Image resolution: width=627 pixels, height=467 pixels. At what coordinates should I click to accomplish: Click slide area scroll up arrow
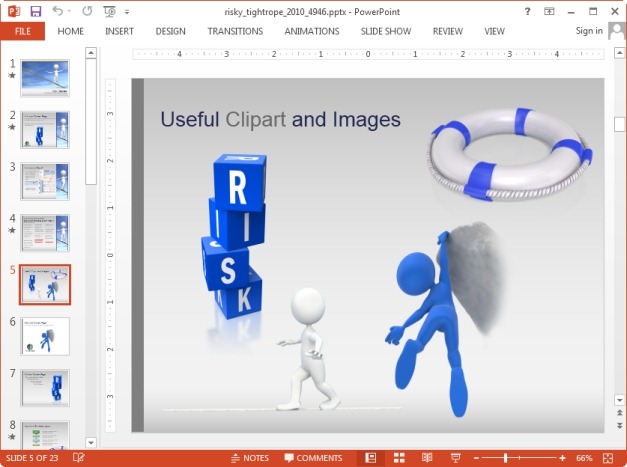tap(619, 52)
